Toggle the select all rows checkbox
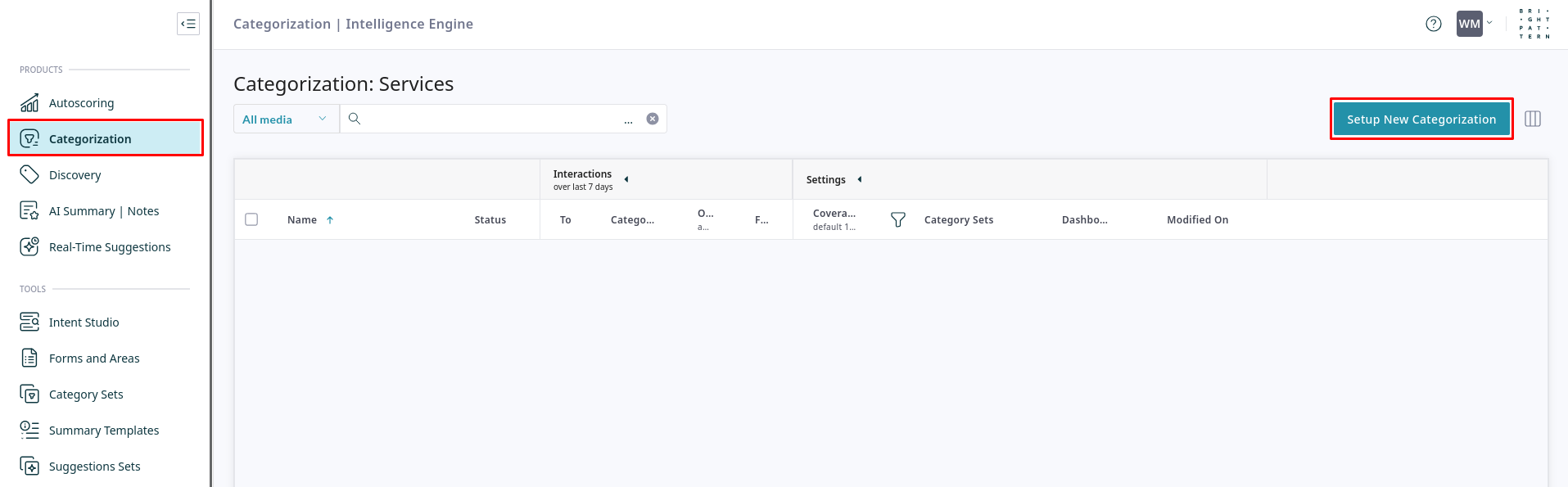The image size is (1568, 487). [251, 219]
